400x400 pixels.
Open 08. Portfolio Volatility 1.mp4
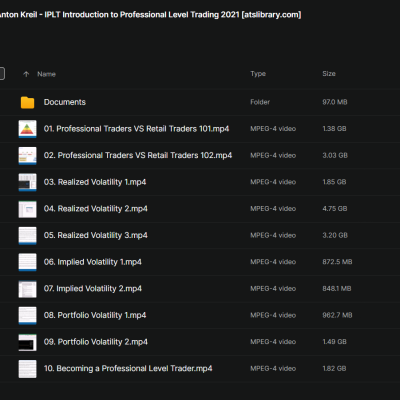pos(95,315)
